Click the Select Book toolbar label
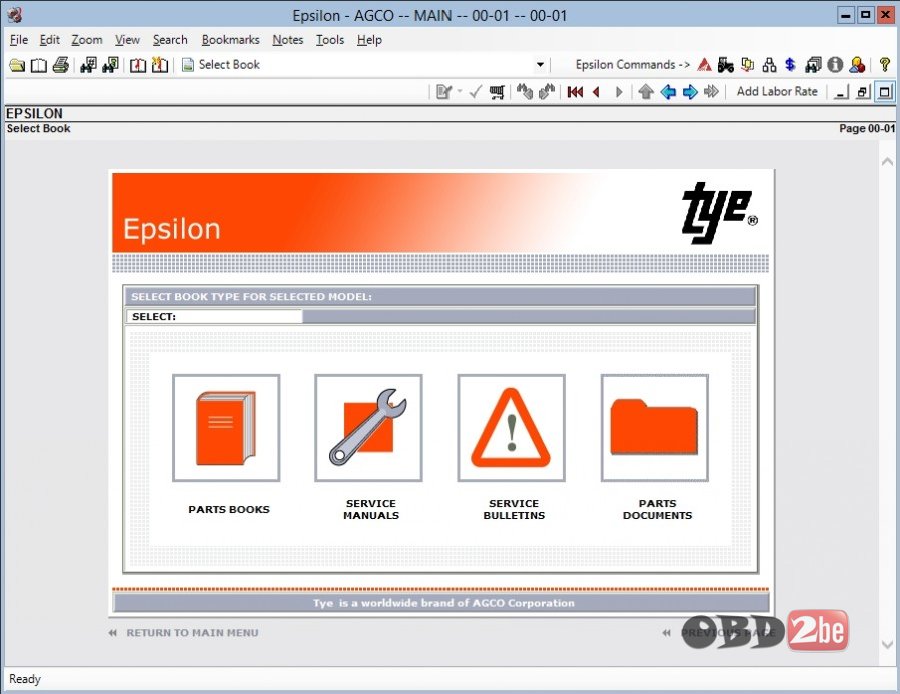900x694 pixels. point(229,64)
